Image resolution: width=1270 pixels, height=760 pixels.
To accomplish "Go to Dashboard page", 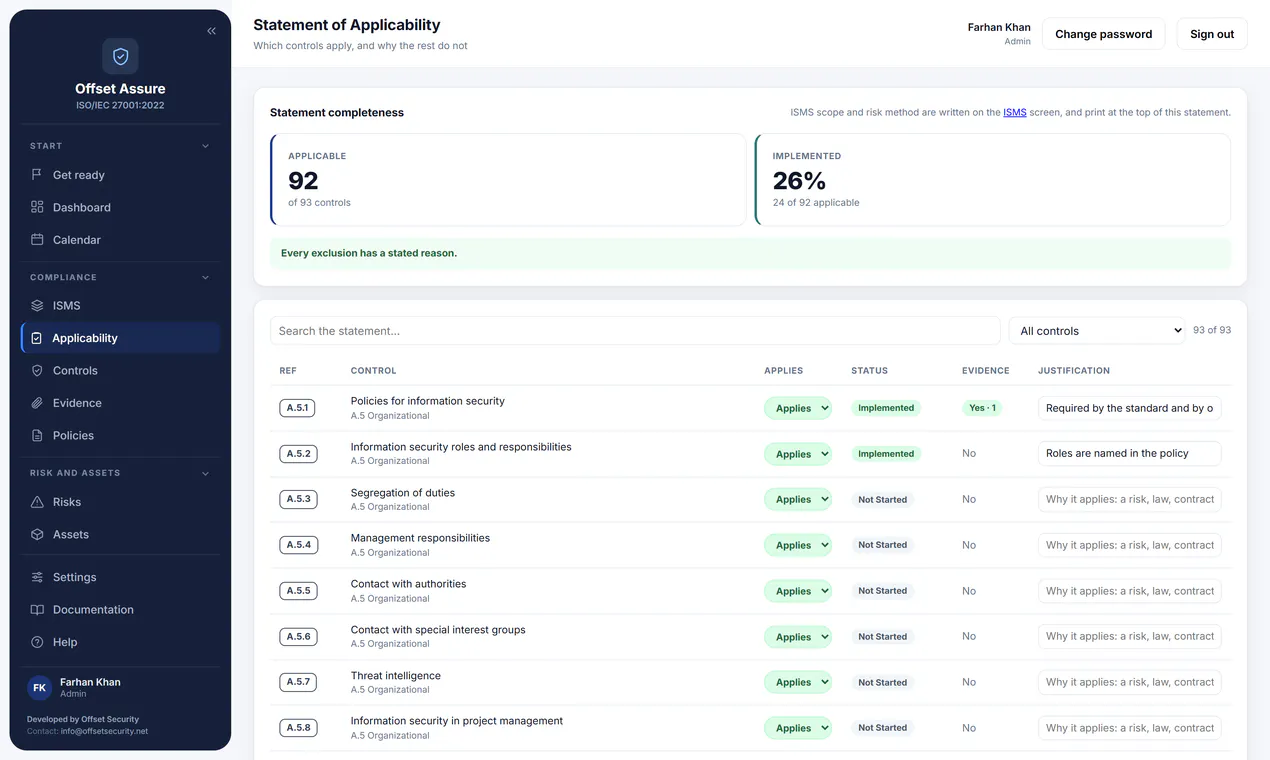I will (120, 207).
